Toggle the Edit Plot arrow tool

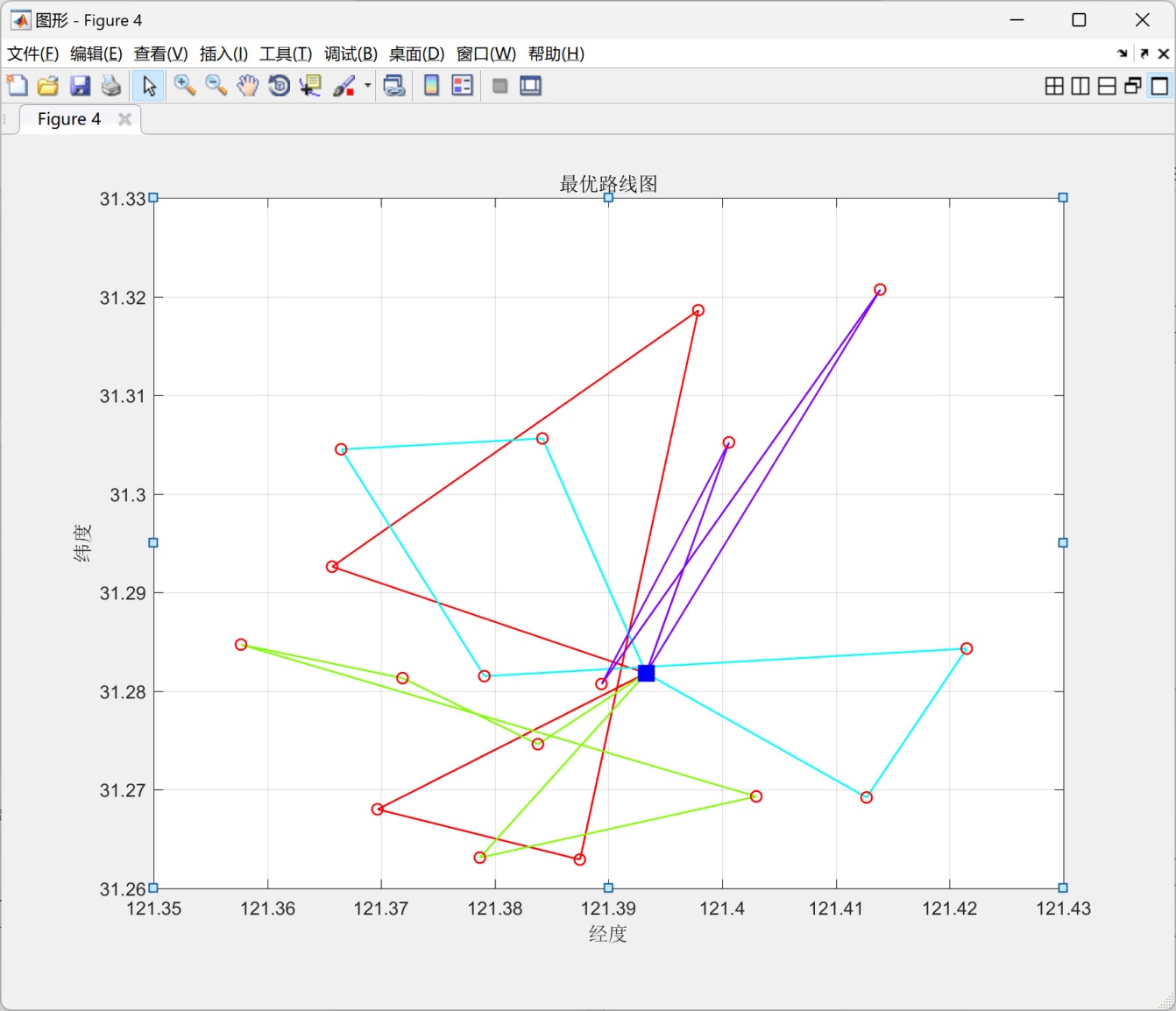click(149, 86)
